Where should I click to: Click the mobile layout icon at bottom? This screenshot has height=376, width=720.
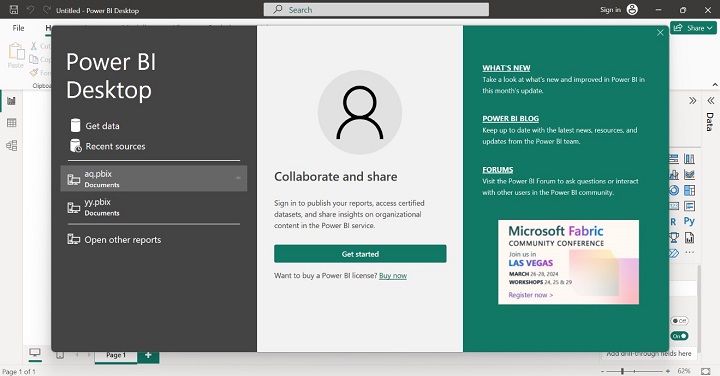click(60, 355)
